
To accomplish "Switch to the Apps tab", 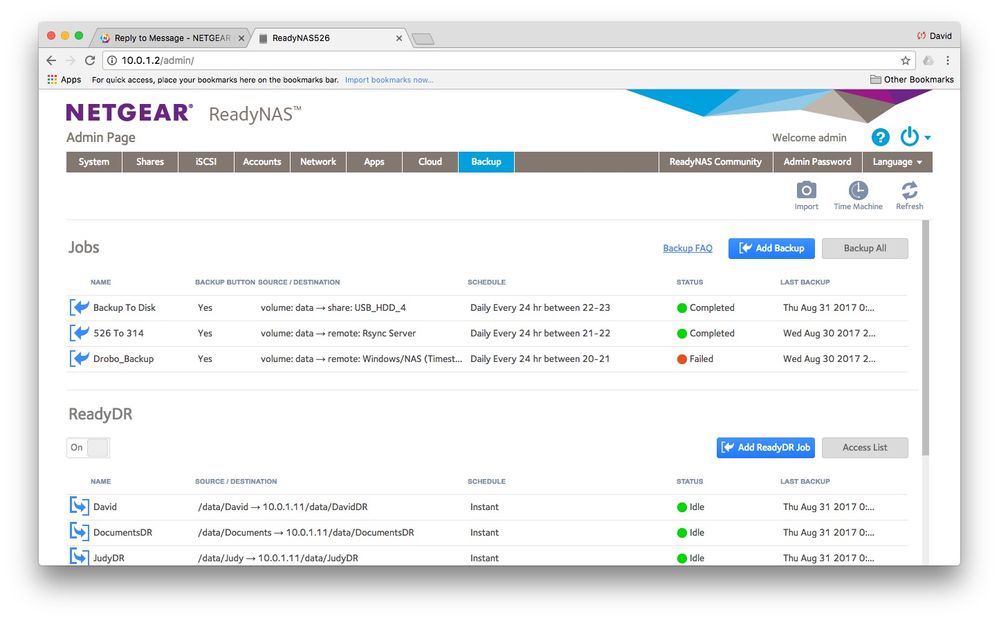I will [x=374, y=162].
